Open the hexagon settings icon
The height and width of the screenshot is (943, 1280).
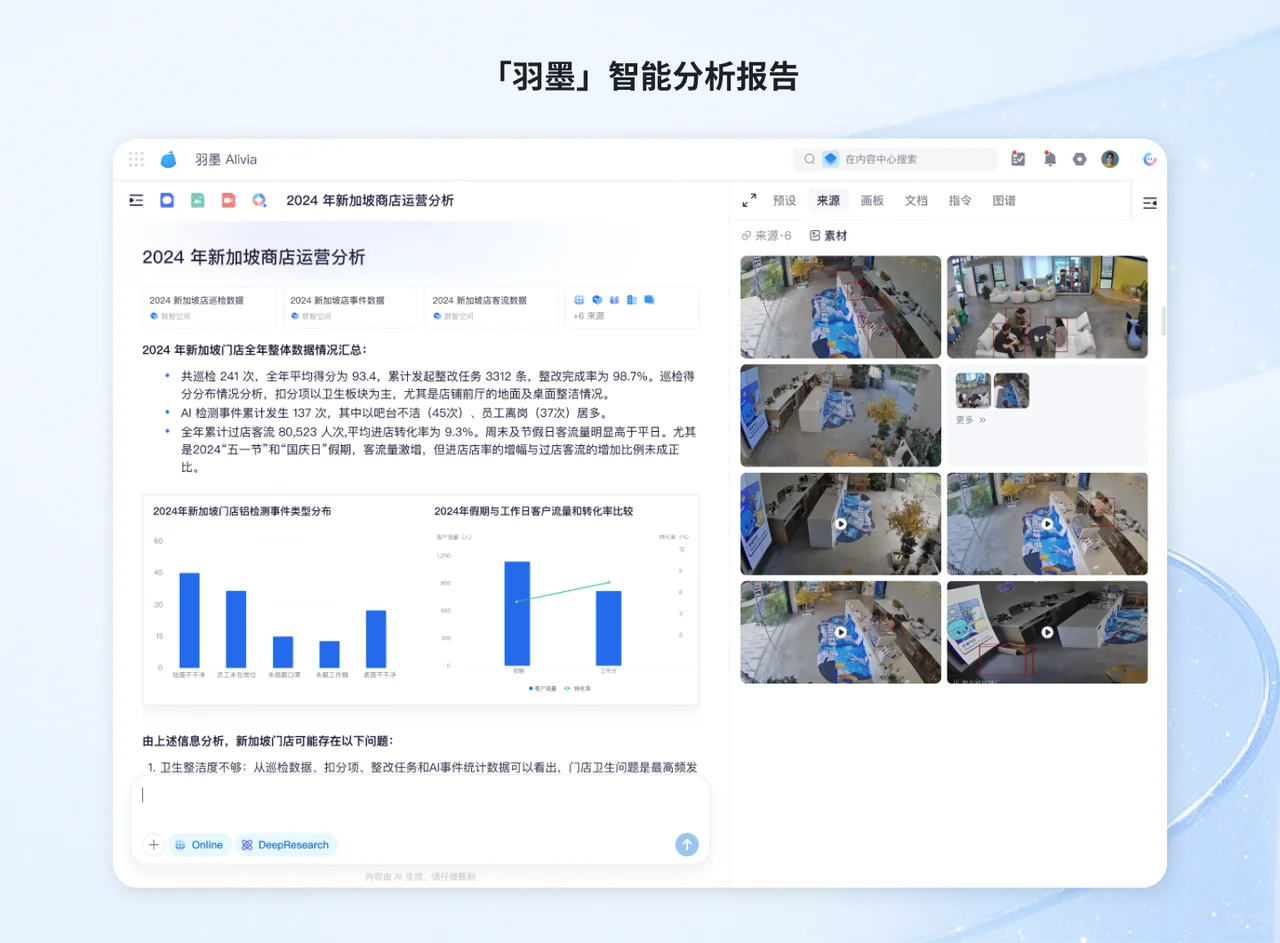[1079, 159]
